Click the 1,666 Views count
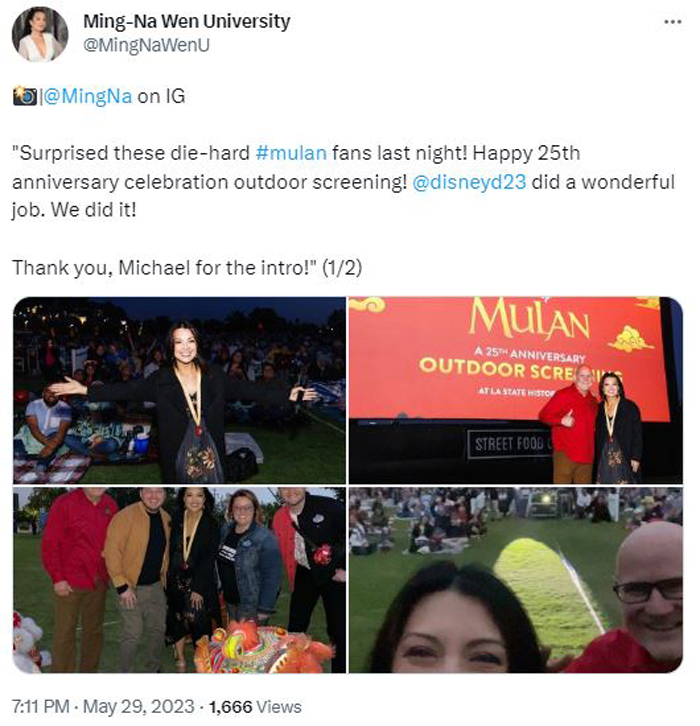Viewport: 700px width, 726px height. coord(255,707)
